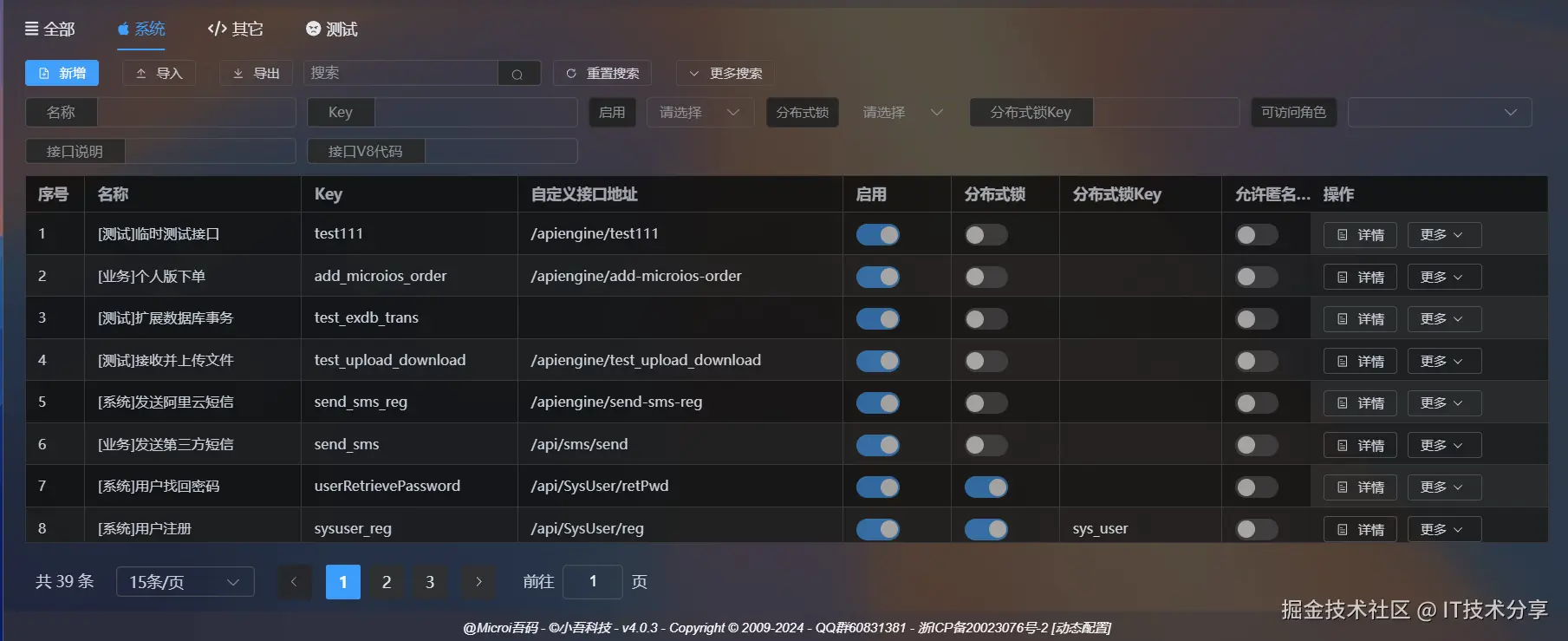View 详情 for sysuser_reg row
Viewport: 1568px width, 641px height.
click(x=1360, y=530)
